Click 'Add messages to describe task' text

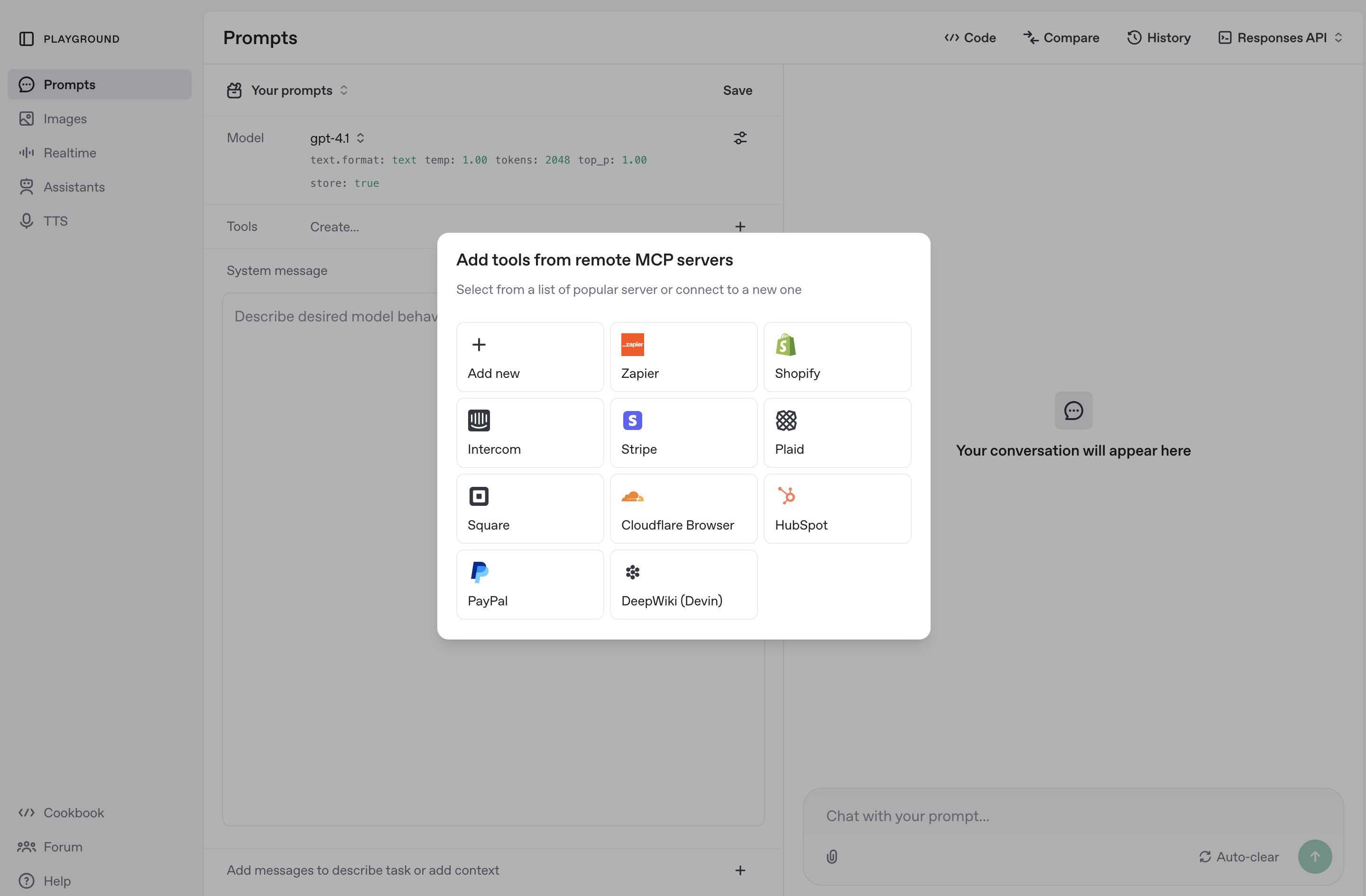pyautogui.click(x=363, y=870)
